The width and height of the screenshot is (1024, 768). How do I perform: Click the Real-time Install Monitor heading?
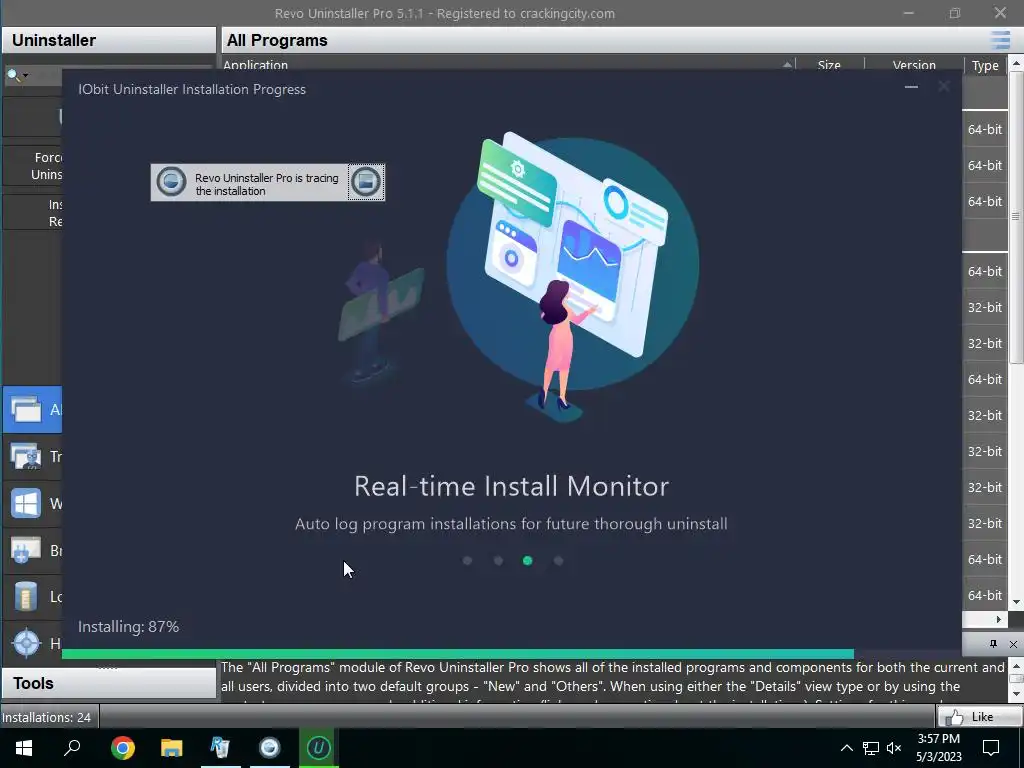(511, 486)
